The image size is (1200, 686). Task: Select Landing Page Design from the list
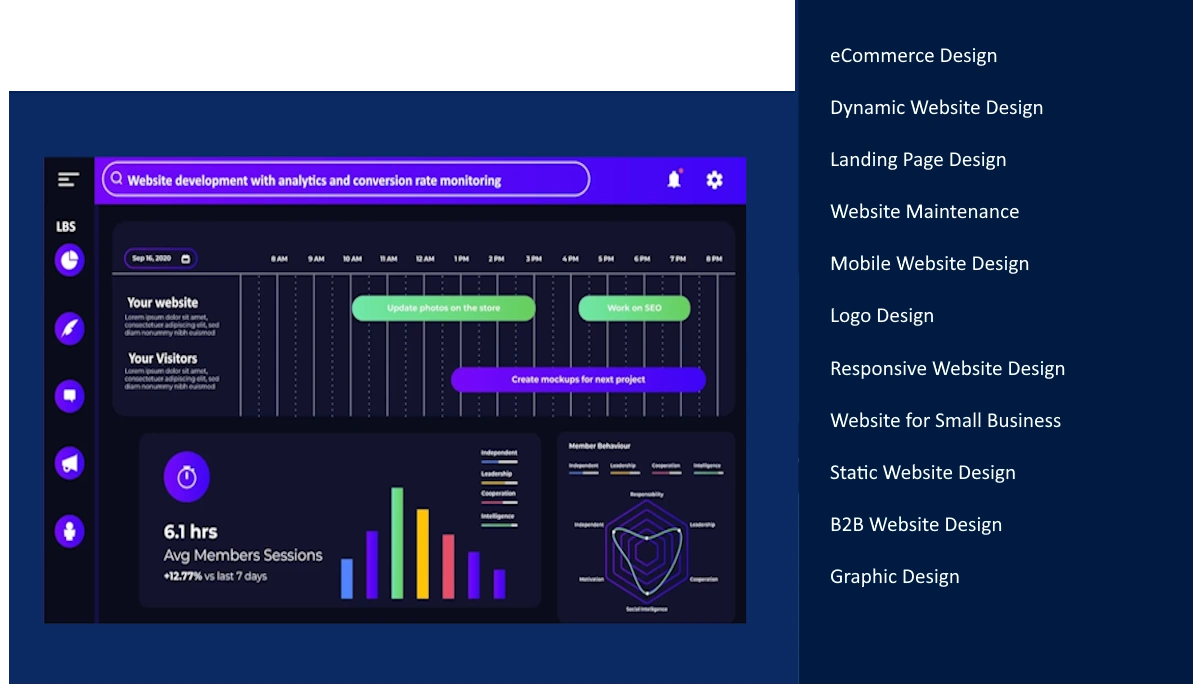918,160
